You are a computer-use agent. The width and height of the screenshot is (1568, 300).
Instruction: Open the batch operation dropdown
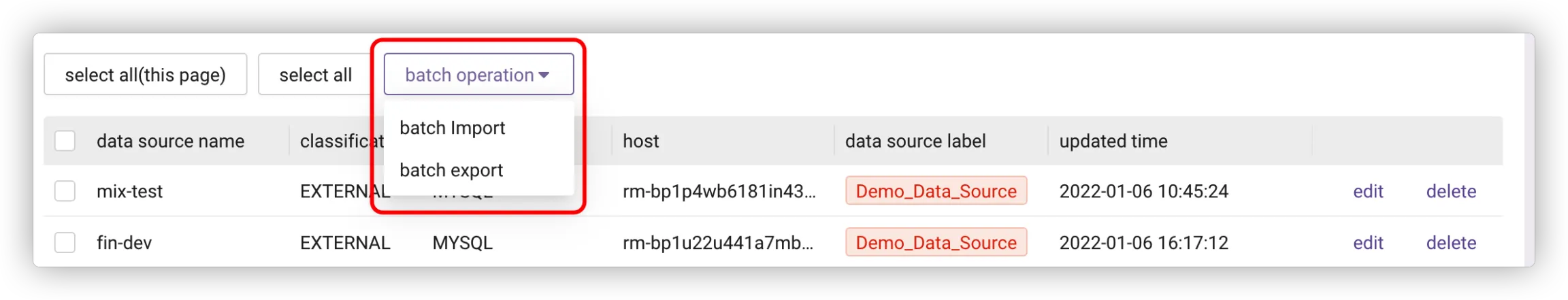point(470,75)
